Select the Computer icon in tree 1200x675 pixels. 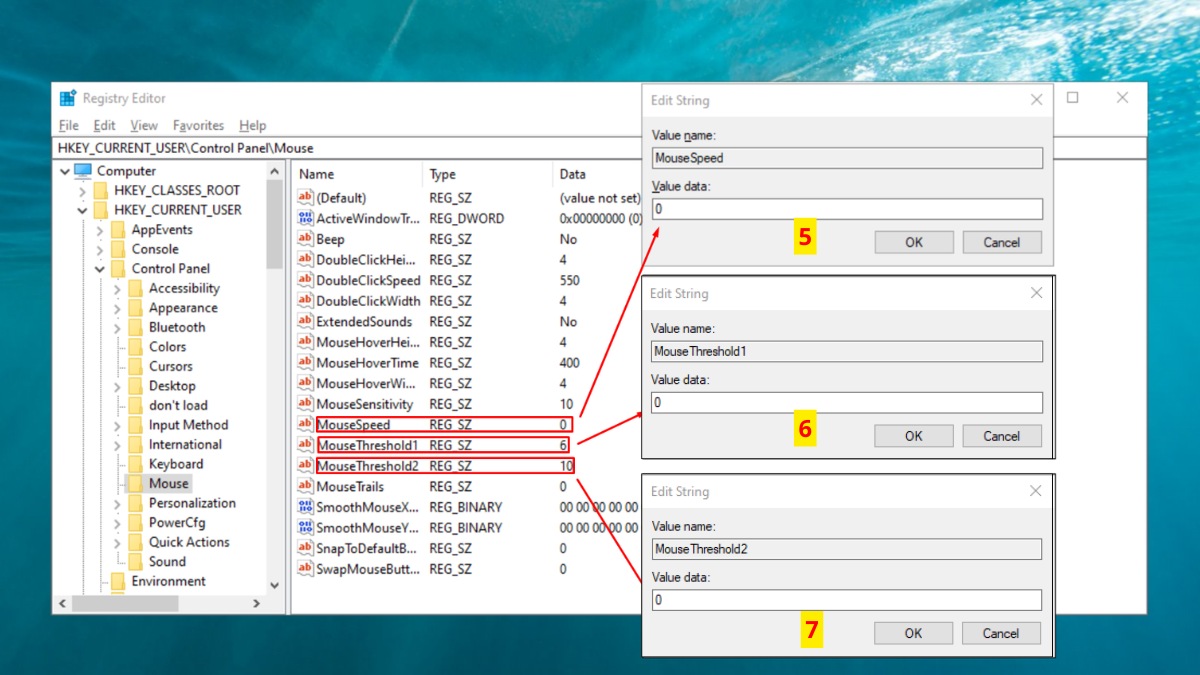(x=83, y=171)
